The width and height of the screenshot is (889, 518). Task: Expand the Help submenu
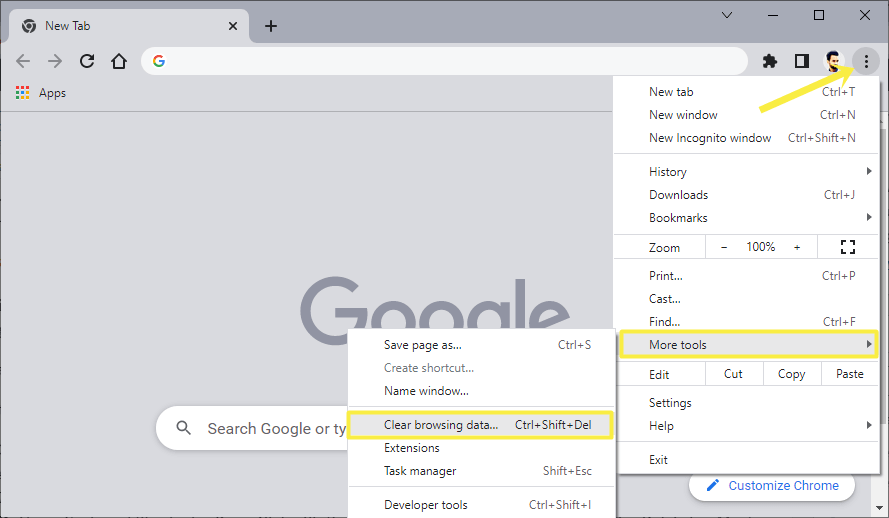point(747,426)
